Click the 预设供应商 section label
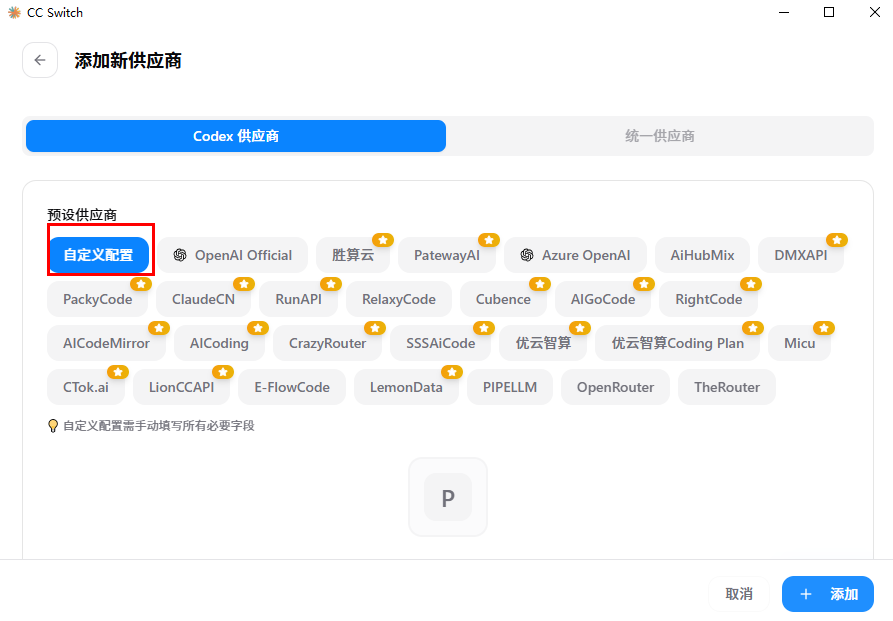Image resolution: width=893 pixels, height=621 pixels. click(82, 215)
